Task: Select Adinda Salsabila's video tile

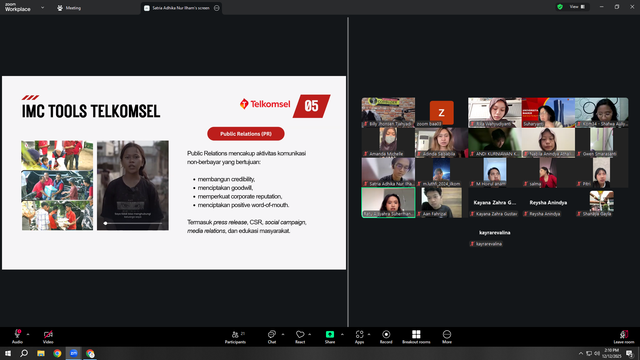Action: [442, 142]
